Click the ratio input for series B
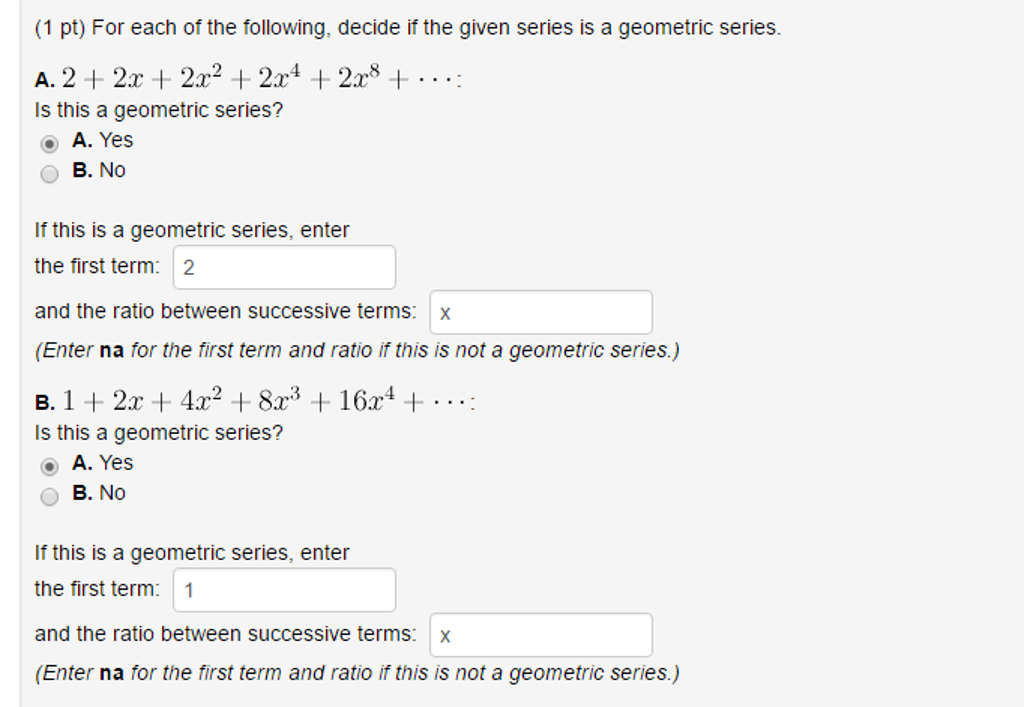The image size is (1024, 707). coord(540,634)
